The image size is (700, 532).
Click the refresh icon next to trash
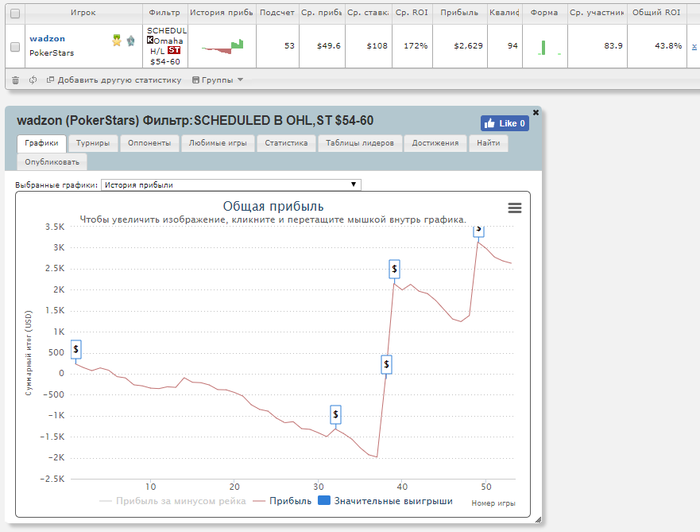(33, 80)
